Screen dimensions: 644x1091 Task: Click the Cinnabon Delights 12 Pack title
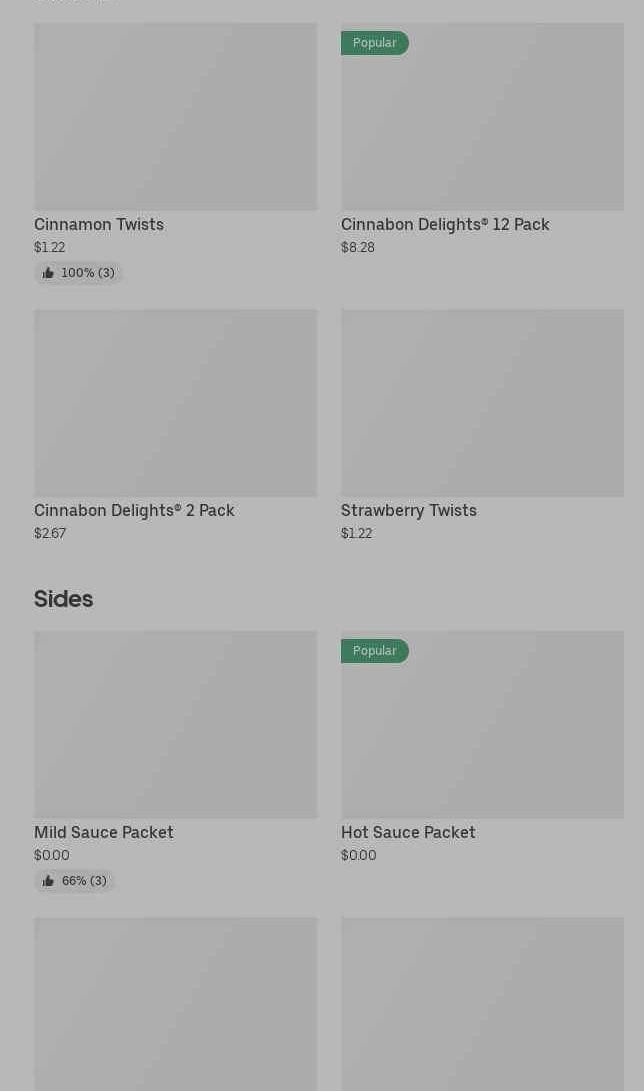click(x=445, y=225)
